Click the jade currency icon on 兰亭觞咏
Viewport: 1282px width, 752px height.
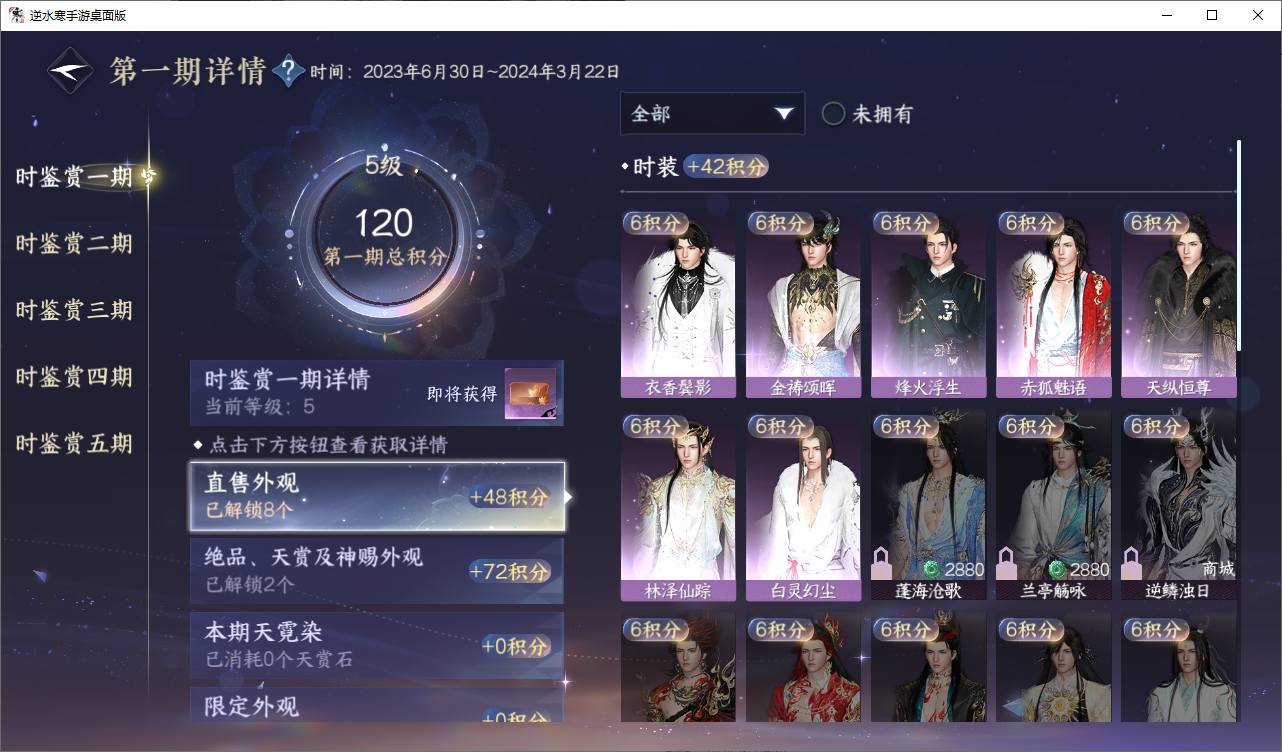(1056, 570)
